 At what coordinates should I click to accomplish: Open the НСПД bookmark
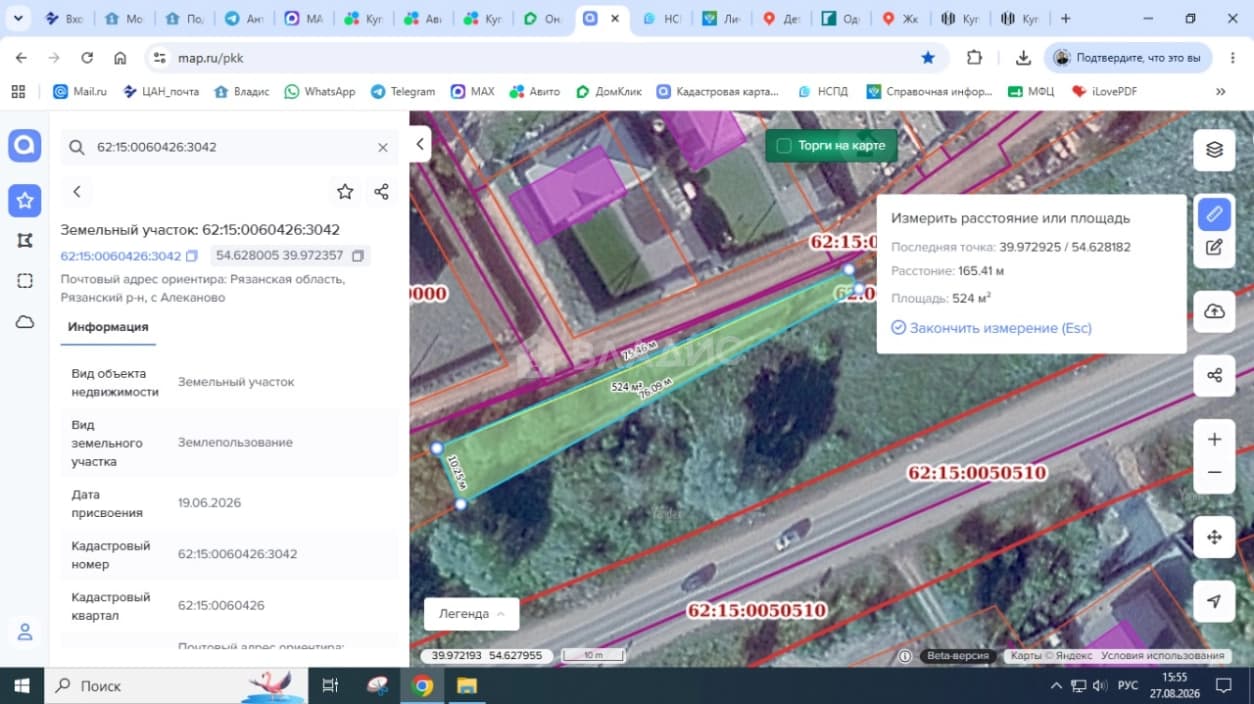[822, 91]
